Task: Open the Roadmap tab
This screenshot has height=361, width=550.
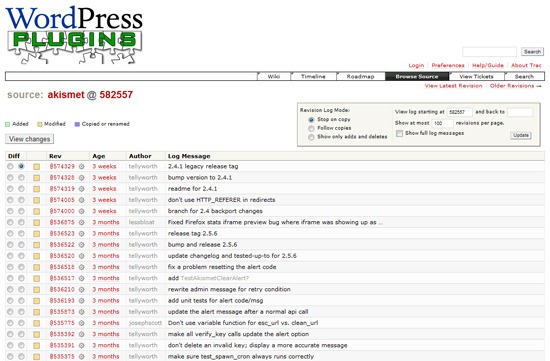Action: tap(361, 76)
